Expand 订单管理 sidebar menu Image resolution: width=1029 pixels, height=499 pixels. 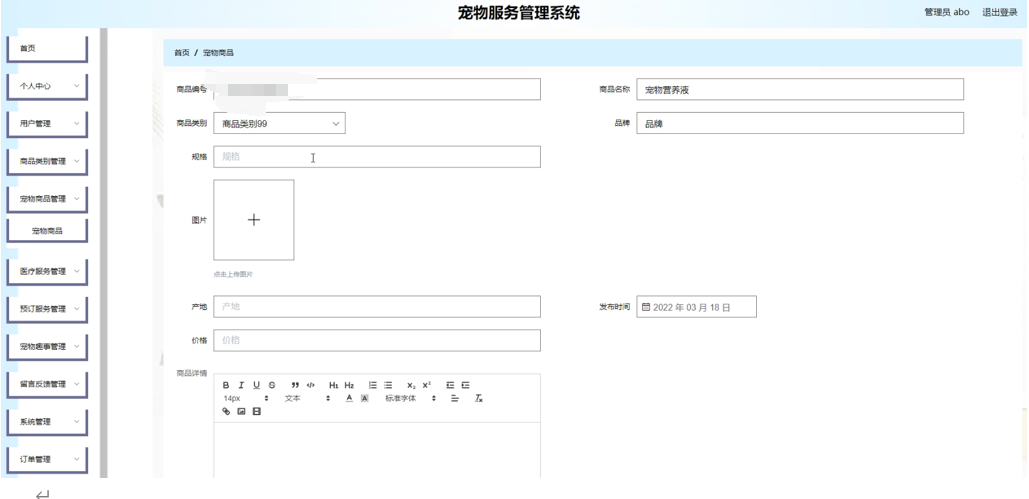pyautogui.click(x=47, y=460)
